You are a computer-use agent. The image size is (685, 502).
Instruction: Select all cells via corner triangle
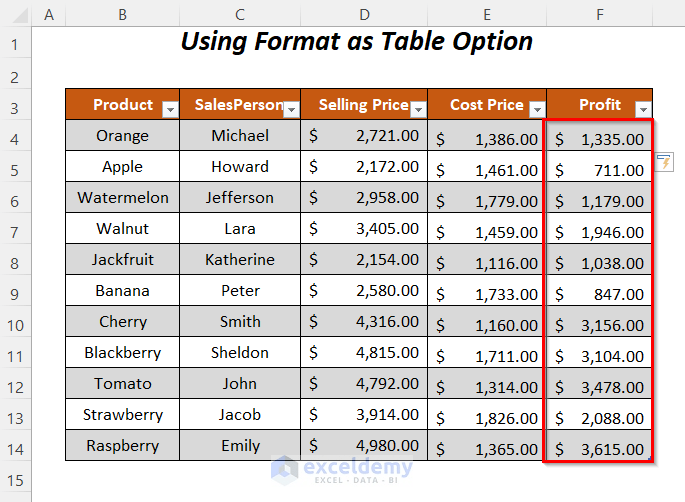(21, 15)
